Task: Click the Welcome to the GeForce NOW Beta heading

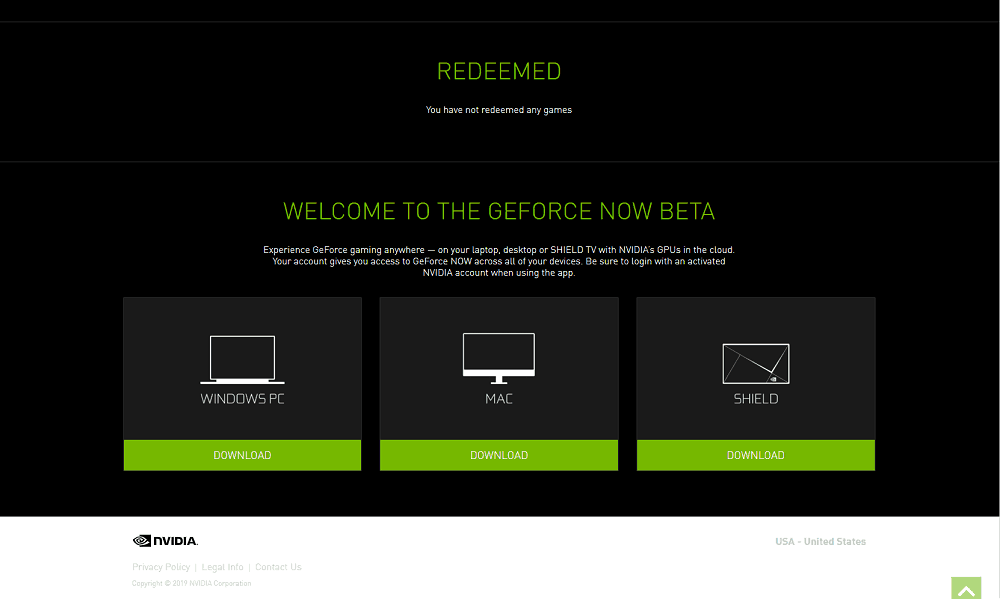Action: (x=499, y=211)
